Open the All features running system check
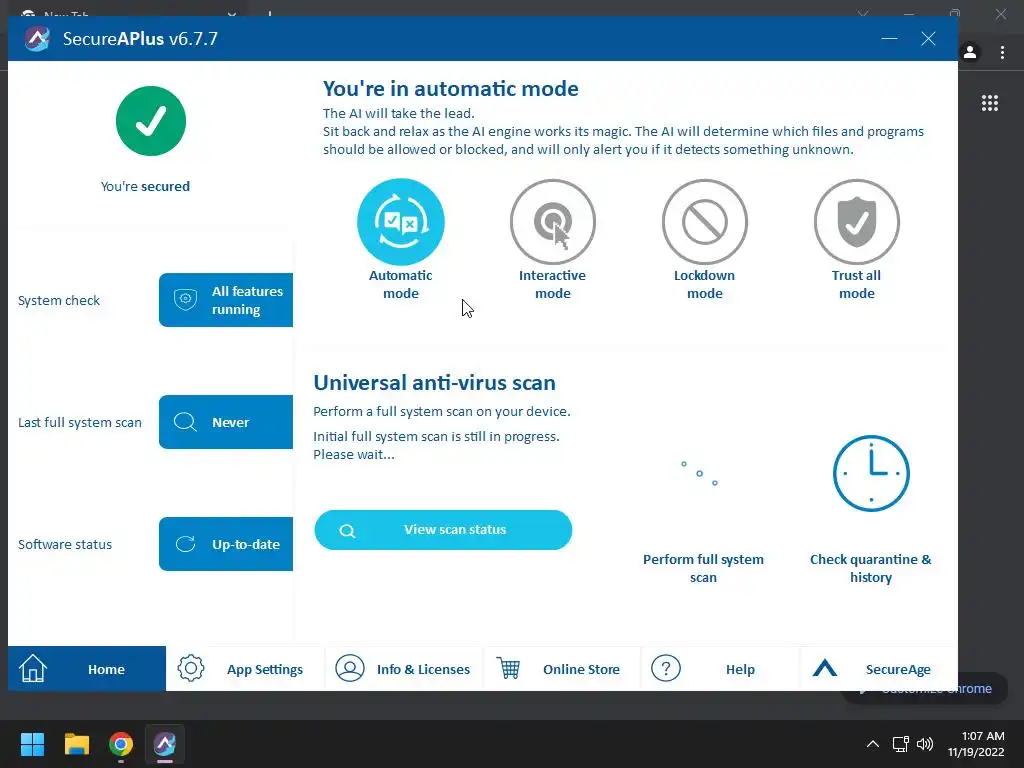The height and width of the screenshot is (768, 1024). point(226,300)
